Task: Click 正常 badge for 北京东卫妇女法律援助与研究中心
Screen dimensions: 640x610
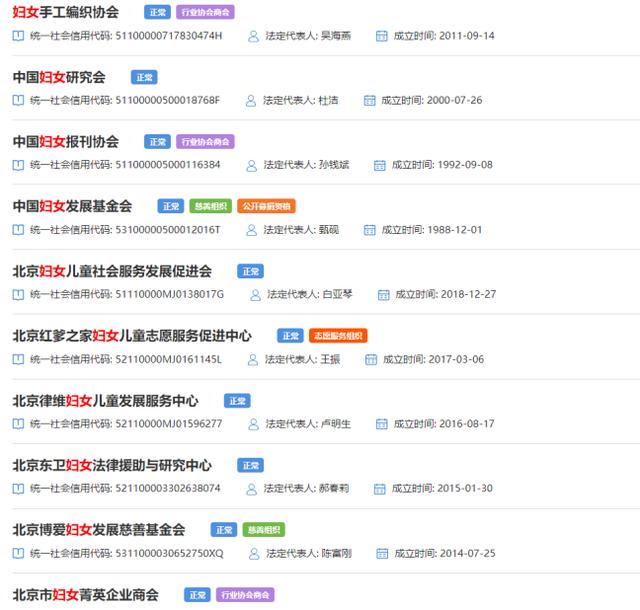Action: point(251,465)
